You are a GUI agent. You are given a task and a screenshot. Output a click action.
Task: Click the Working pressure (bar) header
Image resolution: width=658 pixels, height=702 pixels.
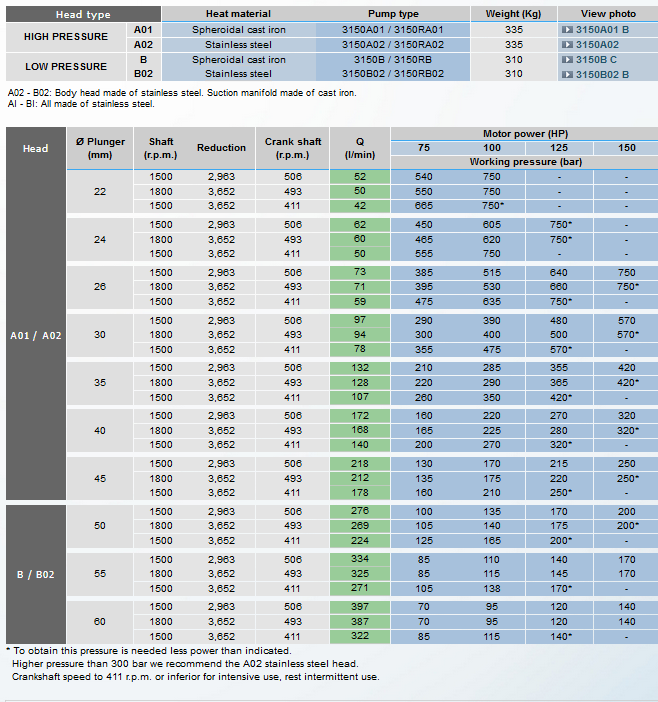pyautogui.click(x=524, y=161)
